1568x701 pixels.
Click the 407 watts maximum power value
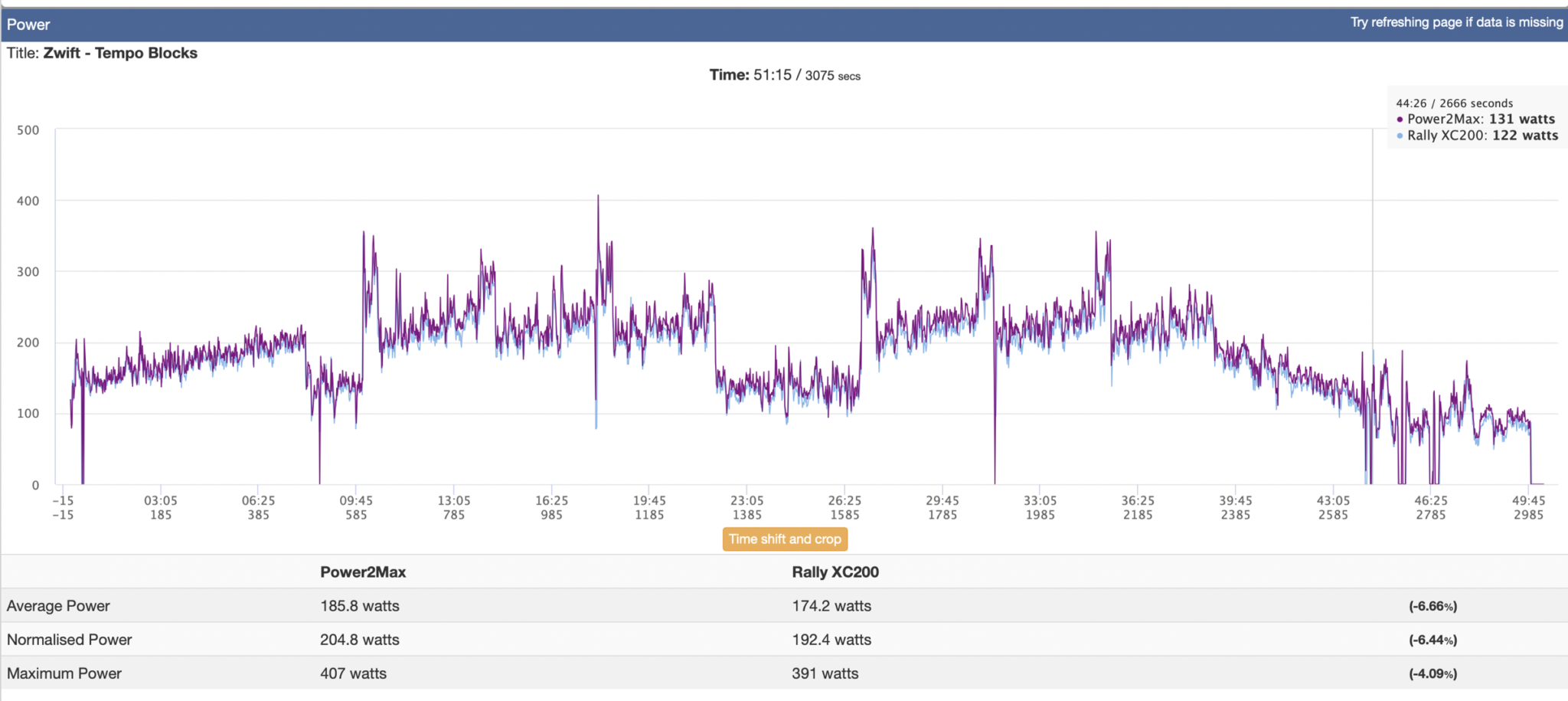pos(353,673)
